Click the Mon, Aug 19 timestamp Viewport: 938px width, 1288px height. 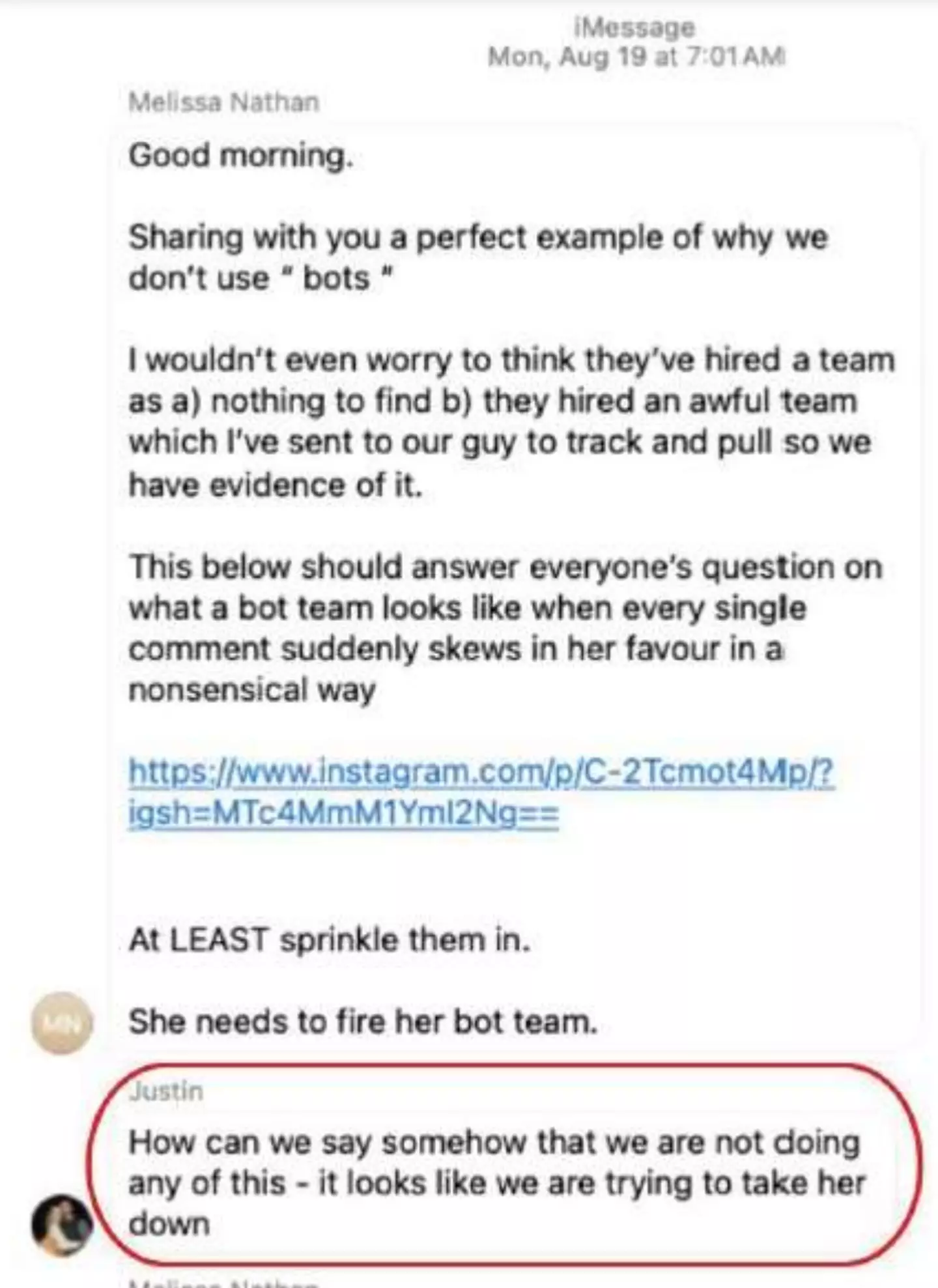pyautogui.click(x=636, y=57)
